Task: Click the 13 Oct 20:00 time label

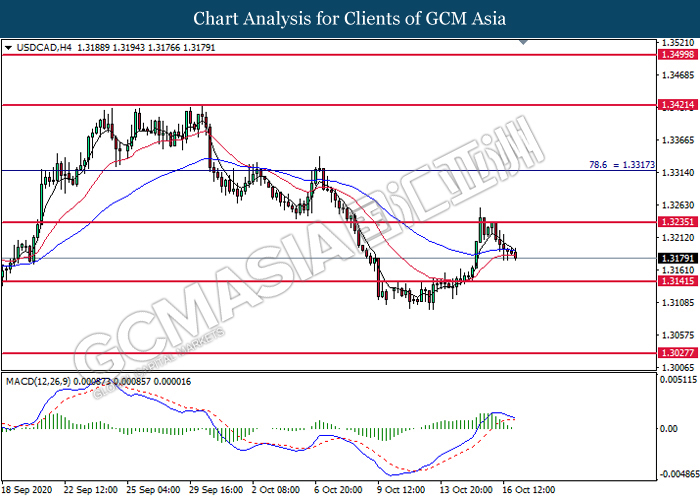Action: coord(467,490)
